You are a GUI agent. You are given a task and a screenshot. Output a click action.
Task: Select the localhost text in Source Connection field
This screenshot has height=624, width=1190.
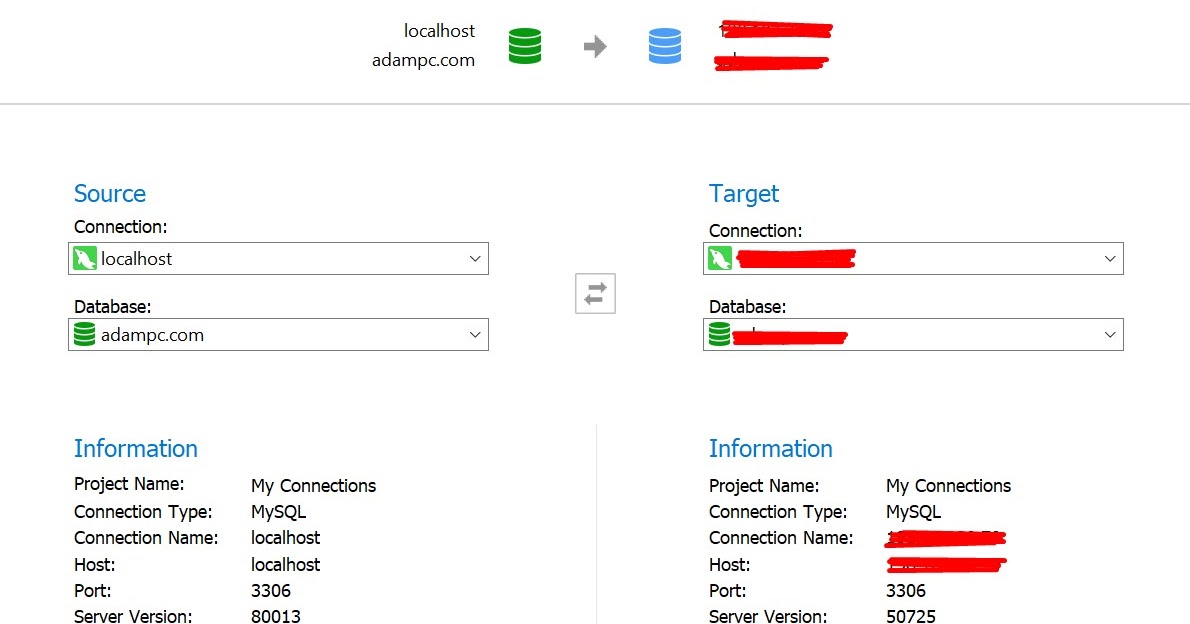[135, 258]
